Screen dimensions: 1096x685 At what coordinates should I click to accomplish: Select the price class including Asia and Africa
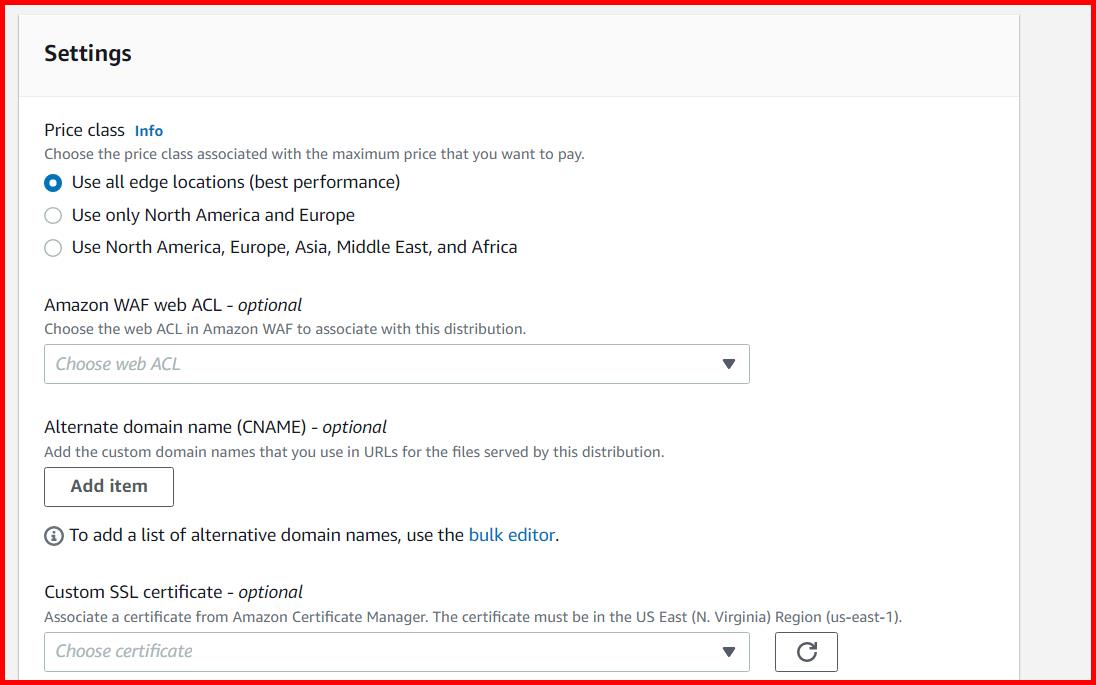point(53,247)
